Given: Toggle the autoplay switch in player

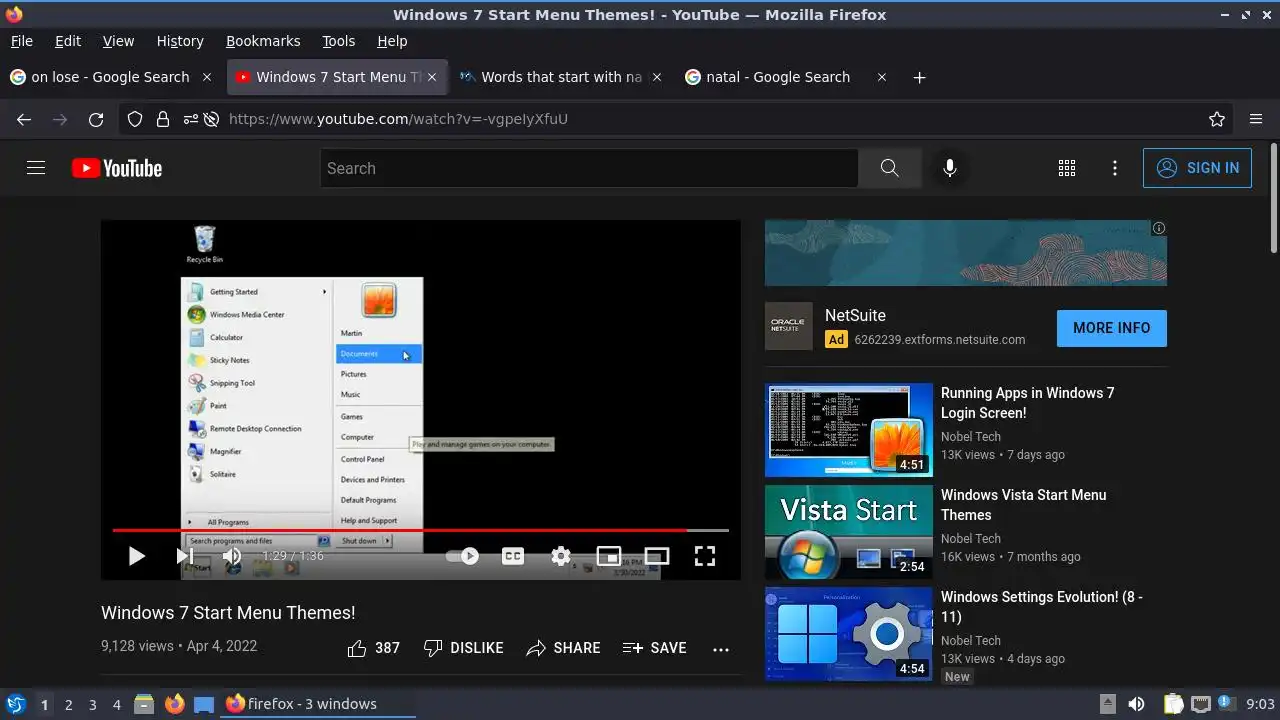Looking at the screenshot, I should coord(463,556).
